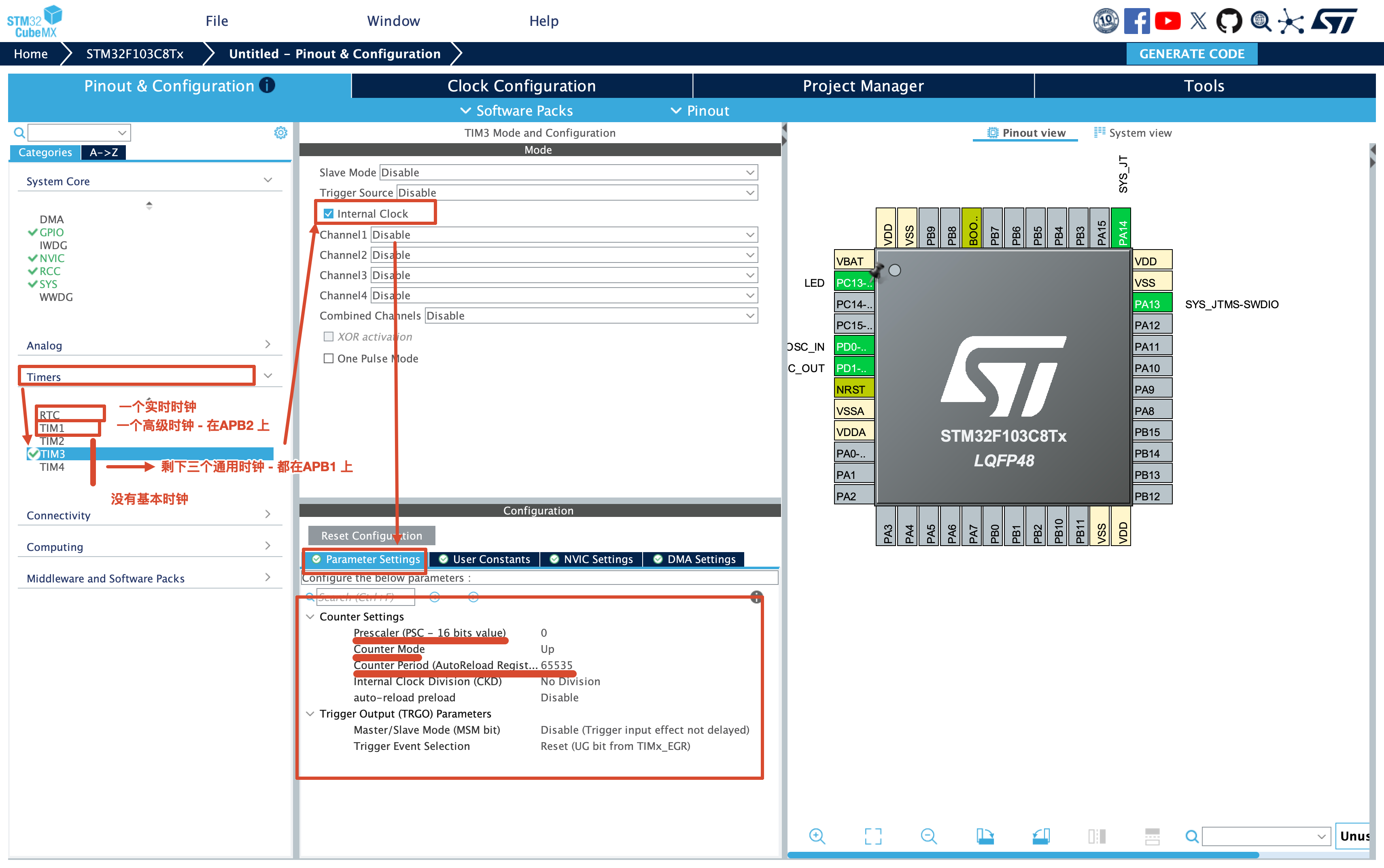
Task: Switch to the Clock Configuration tab
Action: [522, 85]
